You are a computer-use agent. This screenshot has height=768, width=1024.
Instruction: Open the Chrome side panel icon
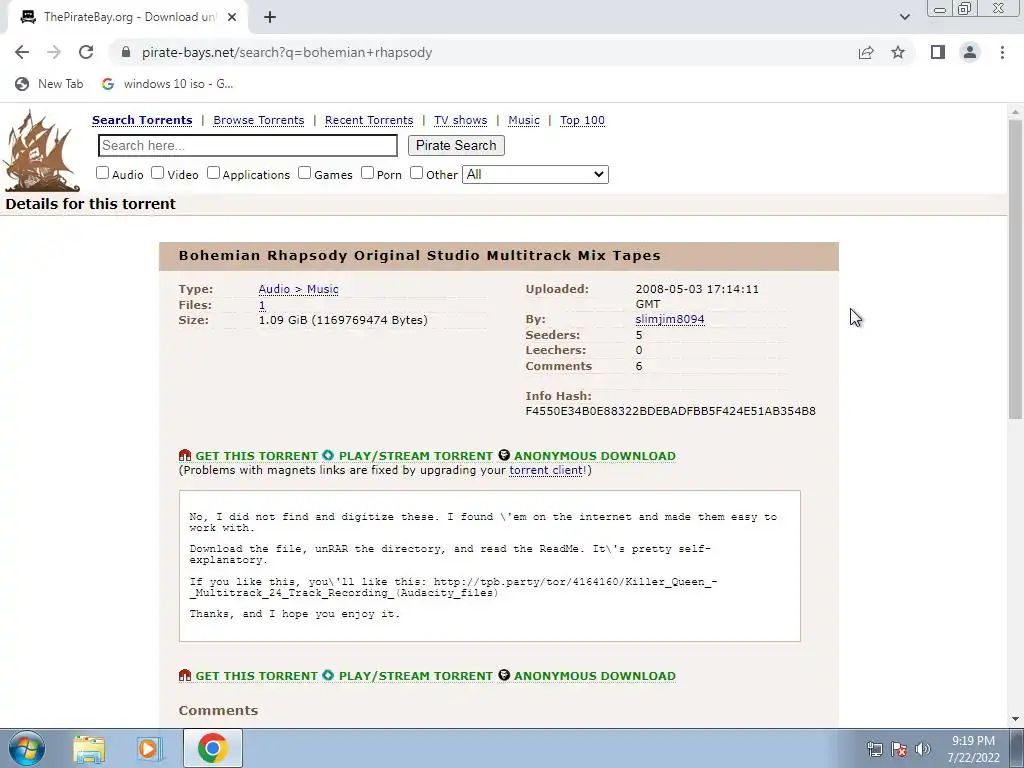[x=938, y=52]
